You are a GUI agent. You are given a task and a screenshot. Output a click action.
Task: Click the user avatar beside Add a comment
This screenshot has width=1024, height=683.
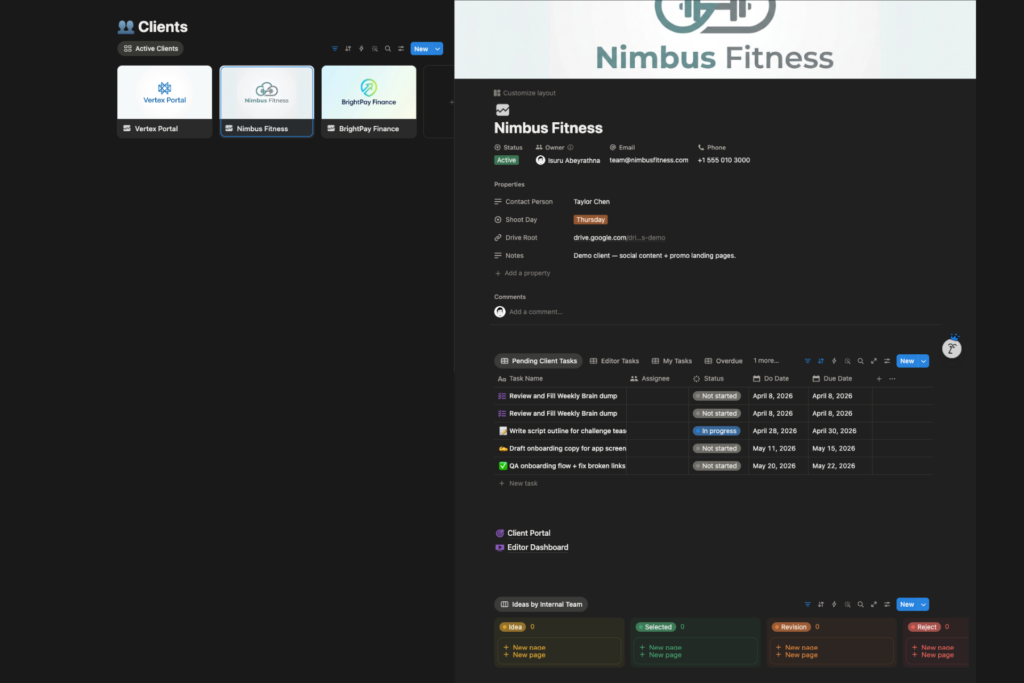tap(500, 312)
